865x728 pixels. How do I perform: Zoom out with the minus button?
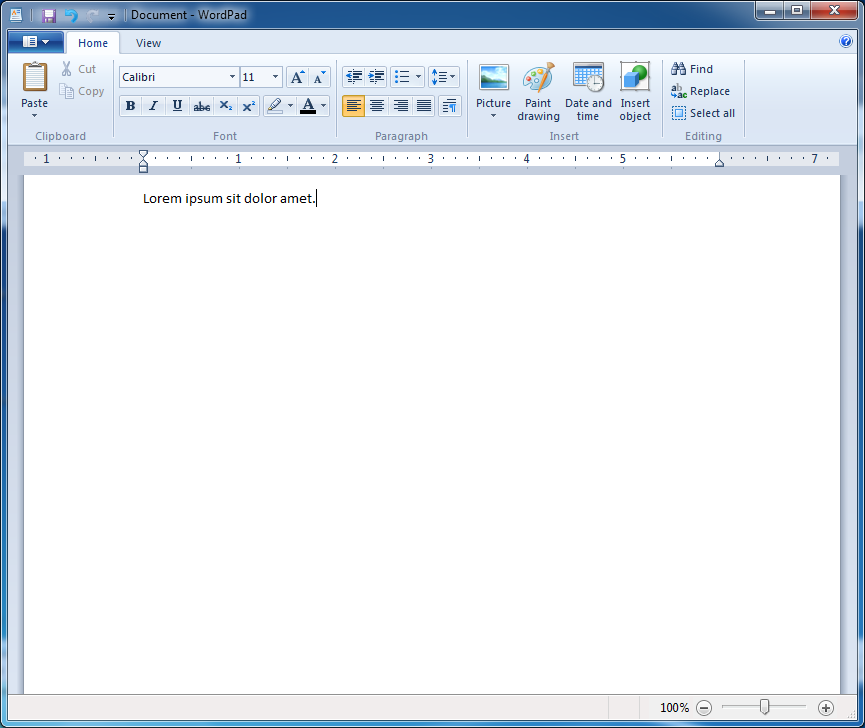[x=704, y=708]
